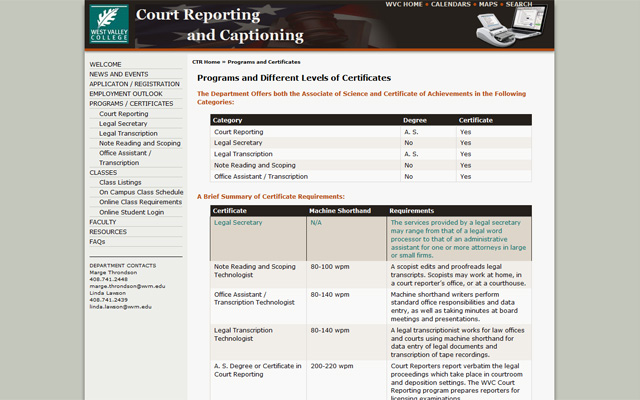The width and height of the screenshot is (640, 400).
Task: Click phone number 408.741.2448
Action: pyautogui.click(x=109, y=280)
